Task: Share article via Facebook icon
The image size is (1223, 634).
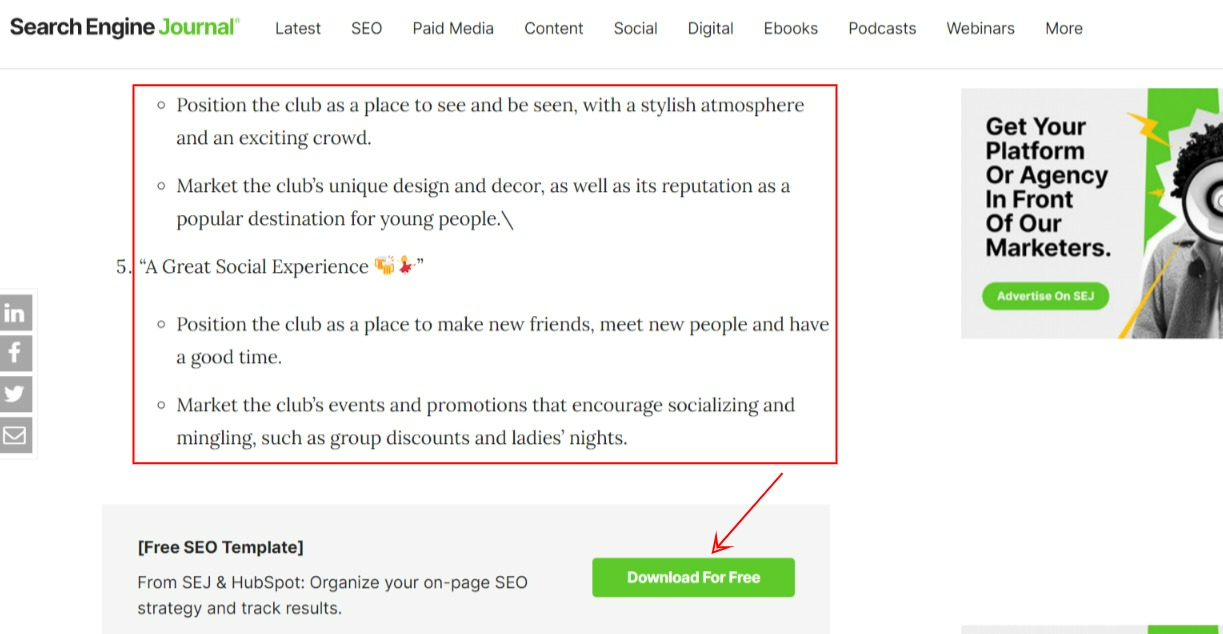Action: tap(15, 354)
